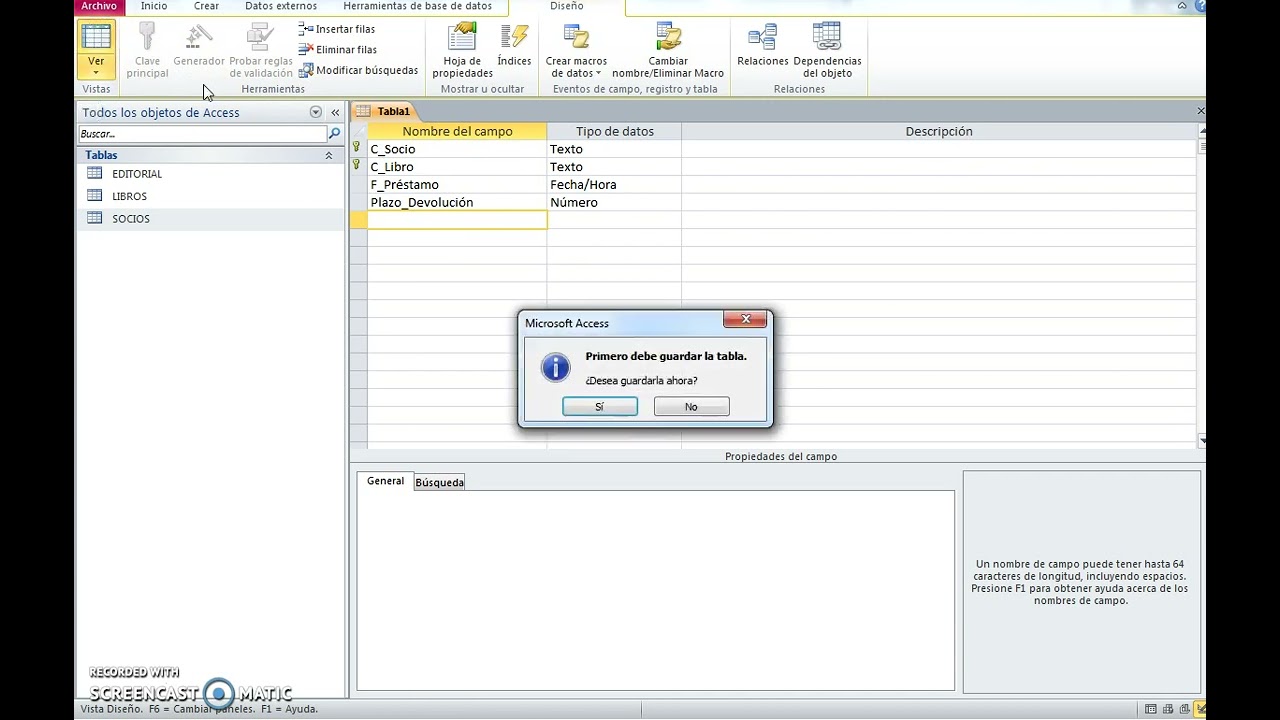
Task: Click the Tipo de datos column header
Action: click(614, 131)
